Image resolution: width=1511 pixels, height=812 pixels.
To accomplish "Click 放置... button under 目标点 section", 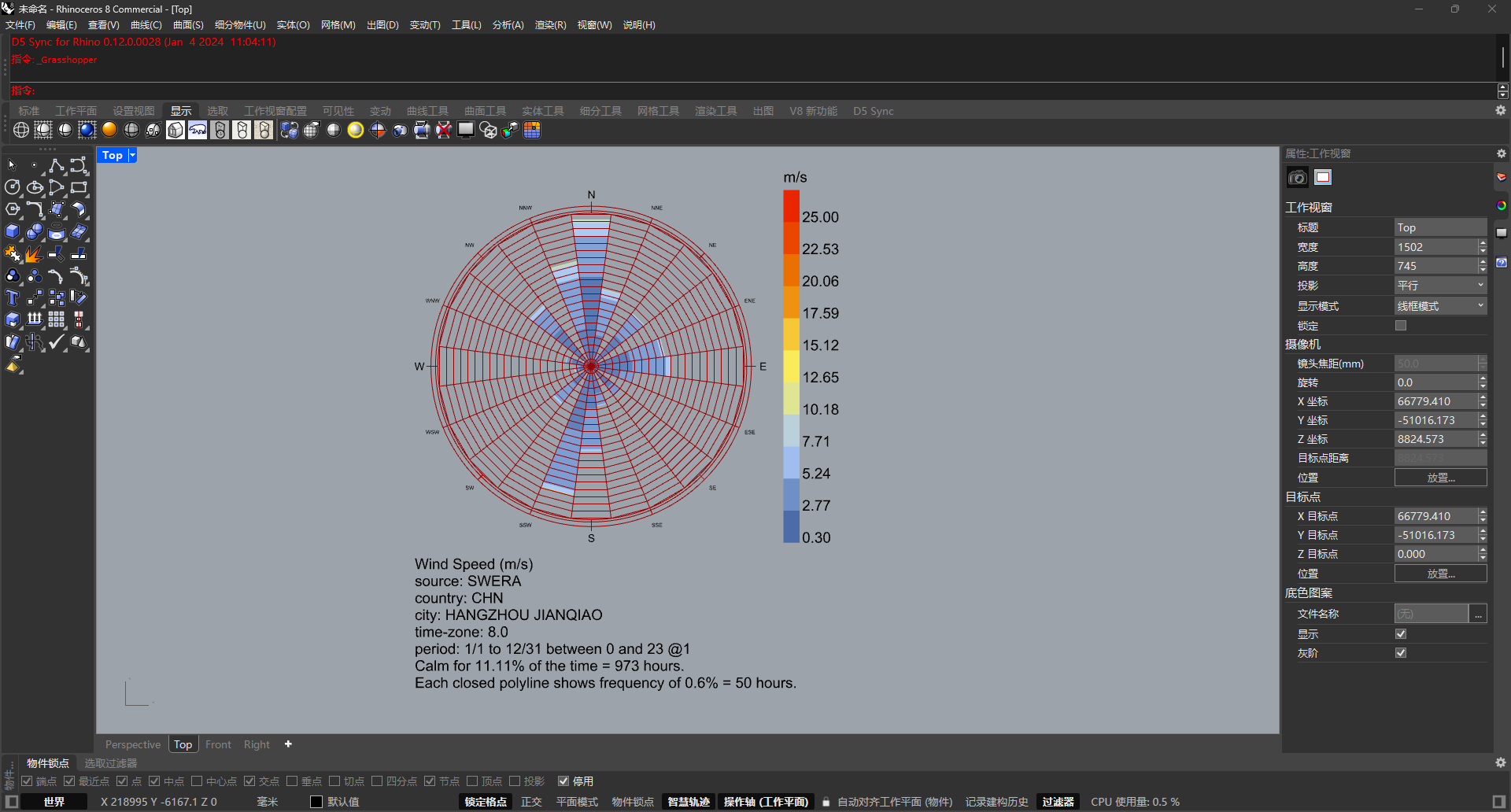I will [1440, 574].
